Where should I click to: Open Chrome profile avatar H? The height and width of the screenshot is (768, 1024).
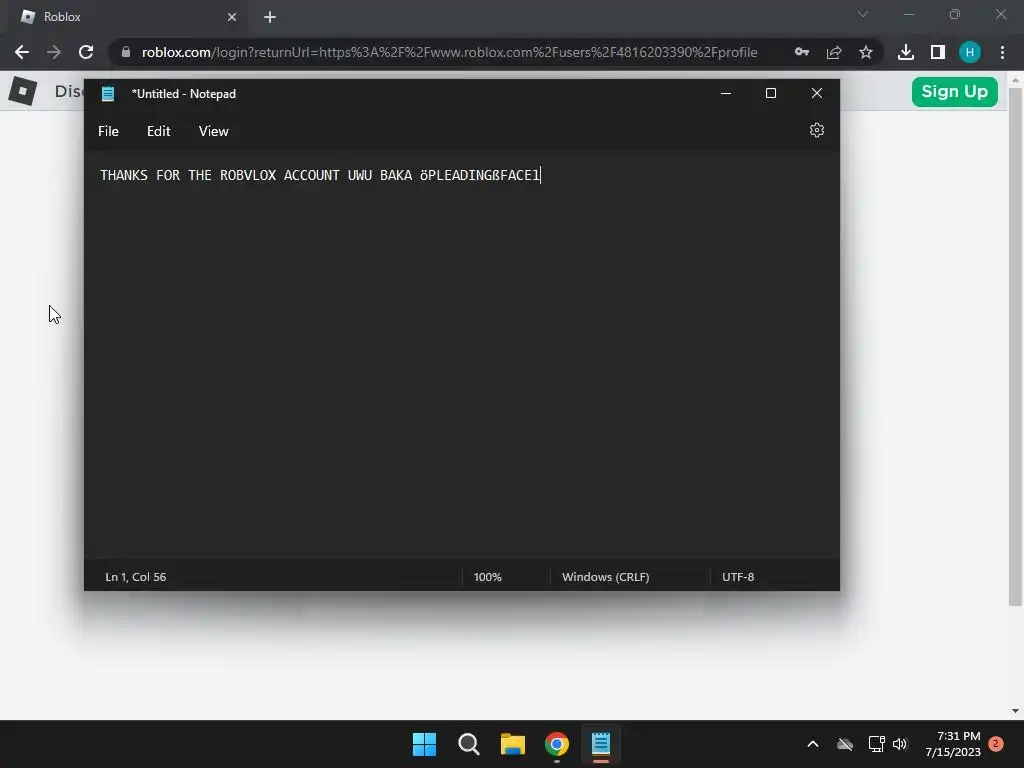tap(970, 52)
